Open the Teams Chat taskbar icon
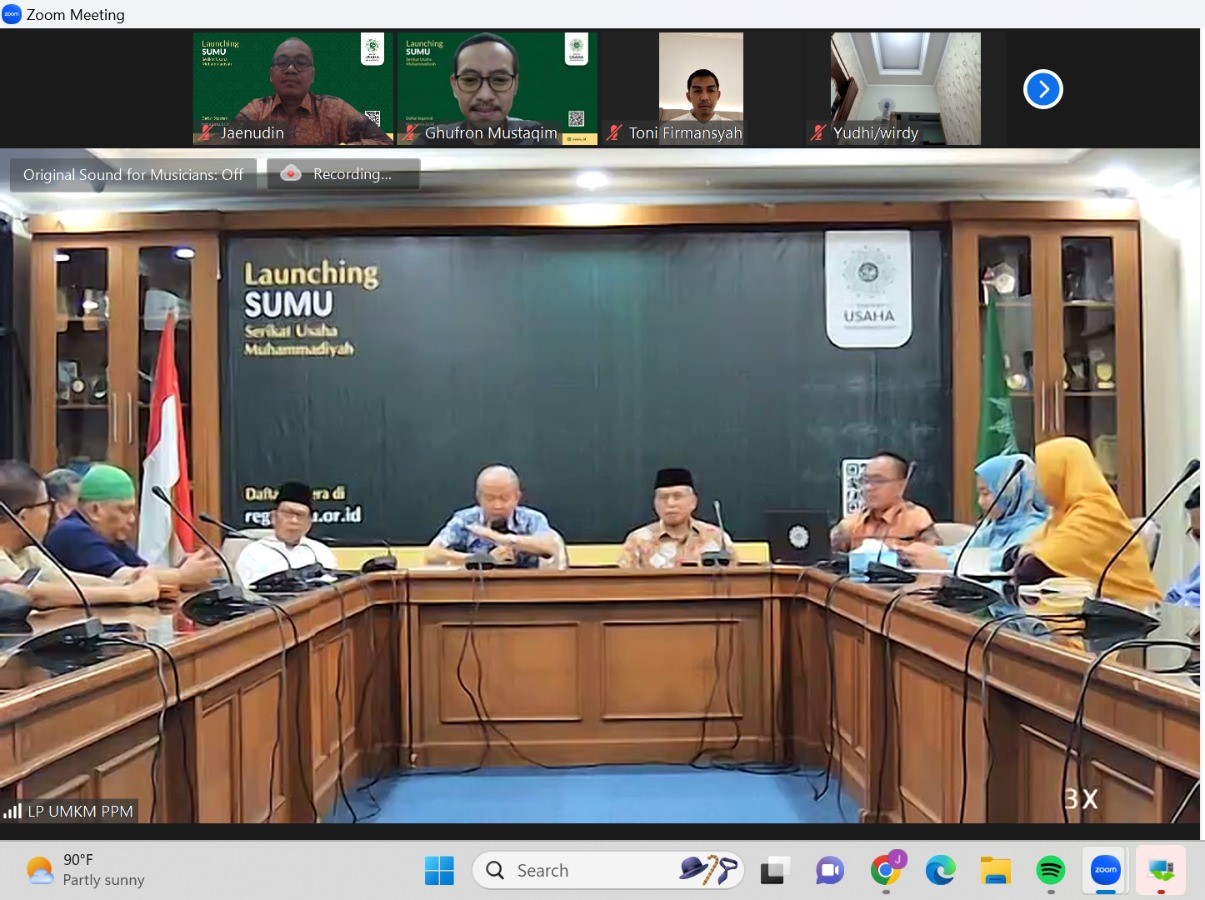The height and width of the screenshot is (900, 1205). coord(830,871)
